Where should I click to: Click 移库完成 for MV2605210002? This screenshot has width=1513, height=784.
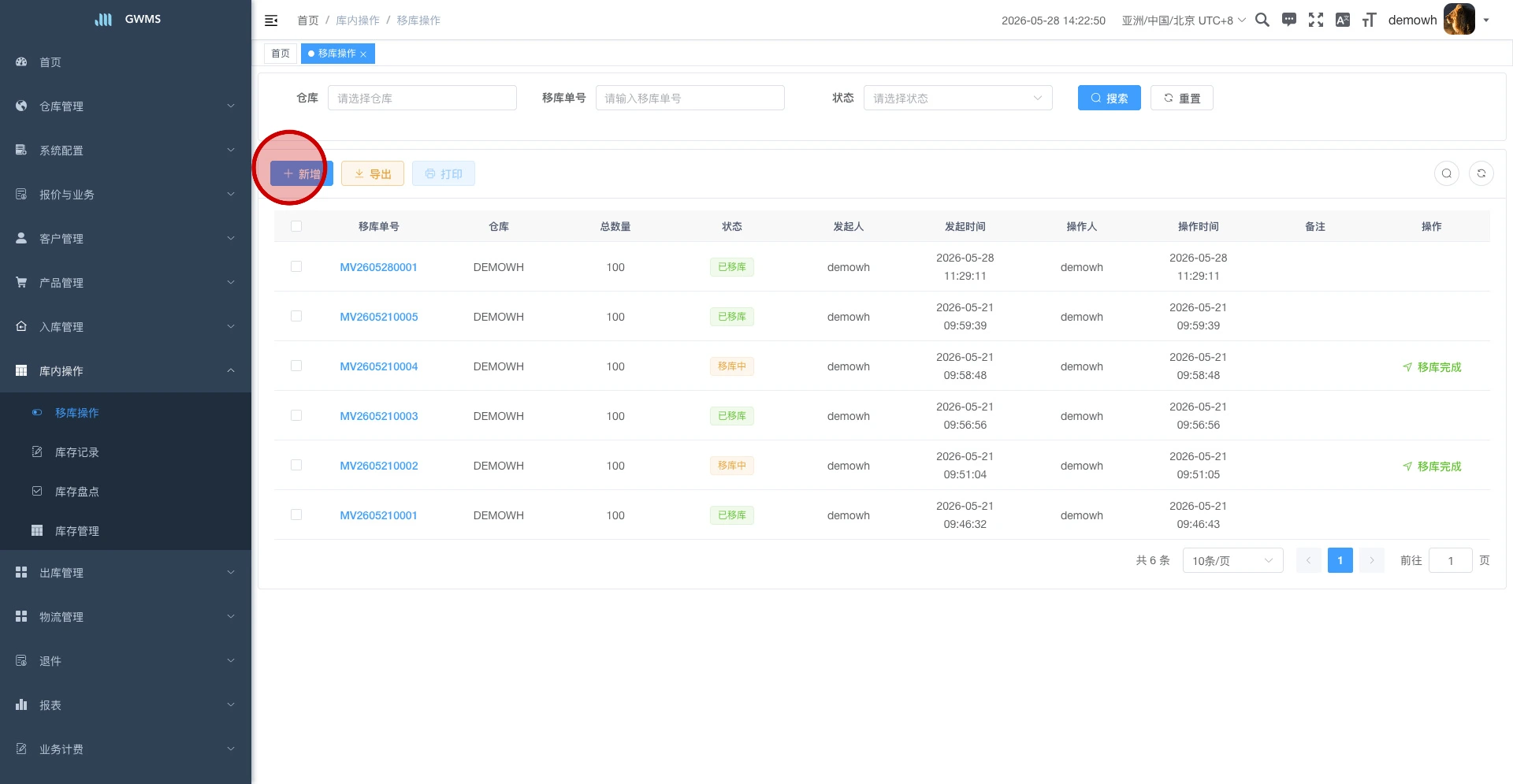pos(1432,466)
